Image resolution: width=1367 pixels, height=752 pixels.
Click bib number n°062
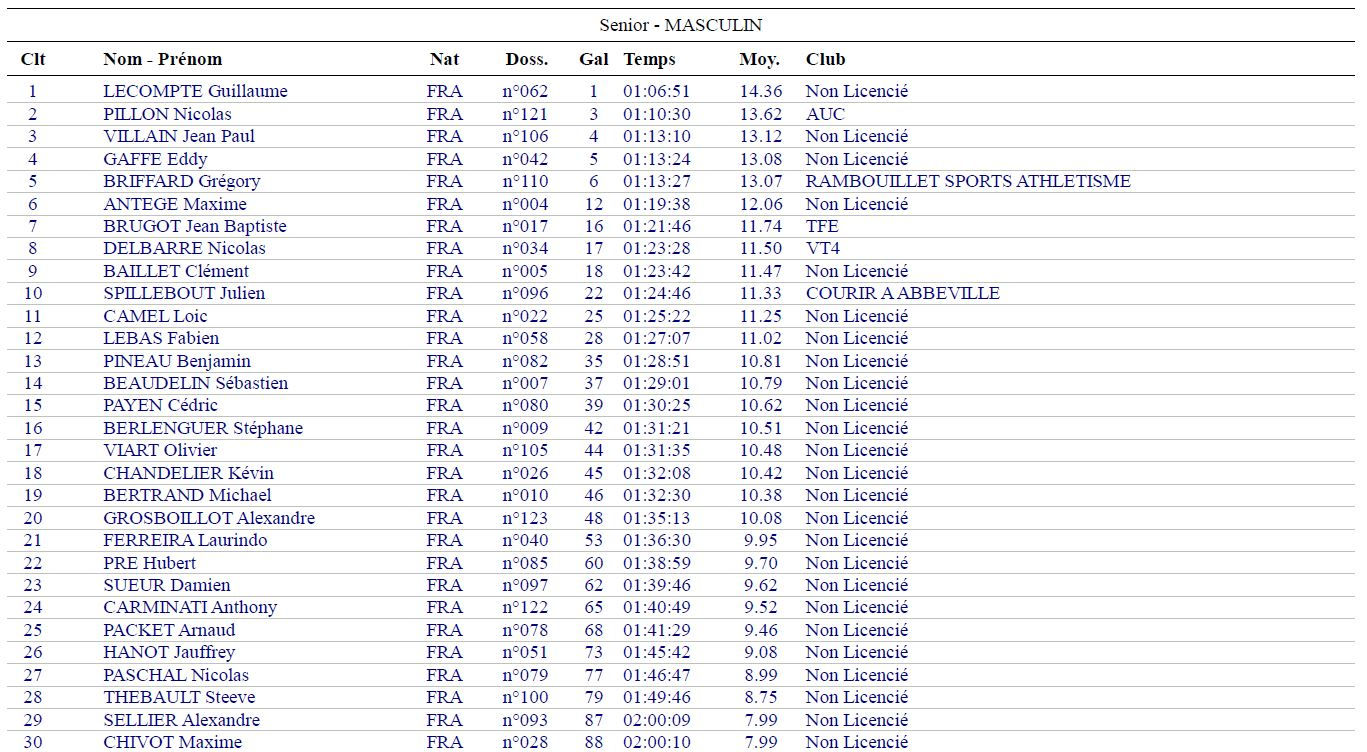pyautogui.click(x=525, y=91)
